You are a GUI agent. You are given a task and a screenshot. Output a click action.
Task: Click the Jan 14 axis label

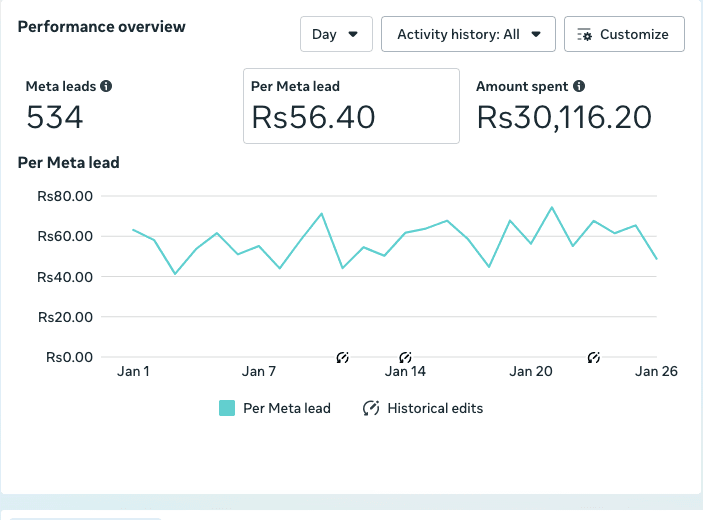pyautogui.click(x=405, y=371)
